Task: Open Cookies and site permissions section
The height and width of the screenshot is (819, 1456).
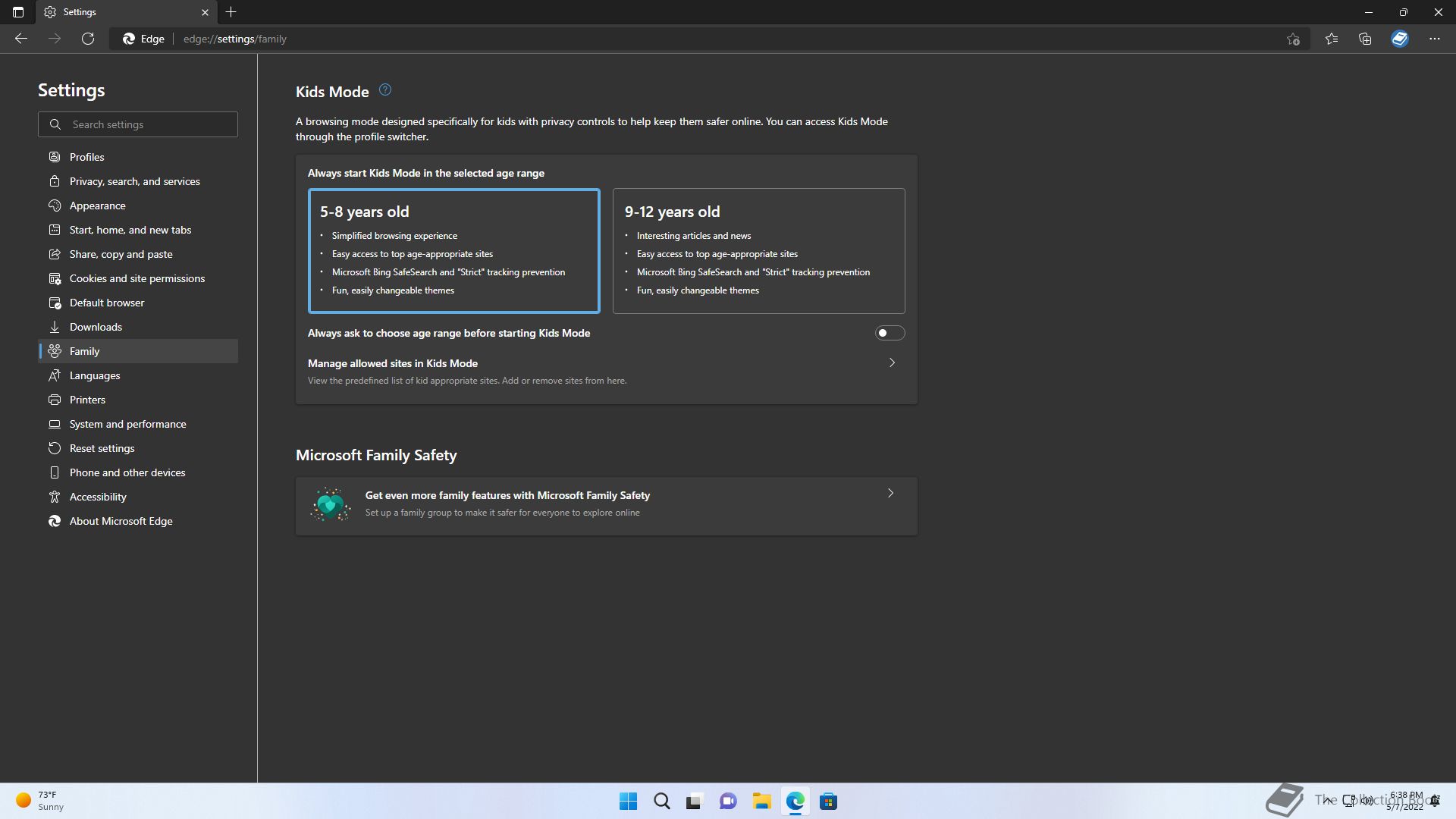Action: tap(138, 278)
